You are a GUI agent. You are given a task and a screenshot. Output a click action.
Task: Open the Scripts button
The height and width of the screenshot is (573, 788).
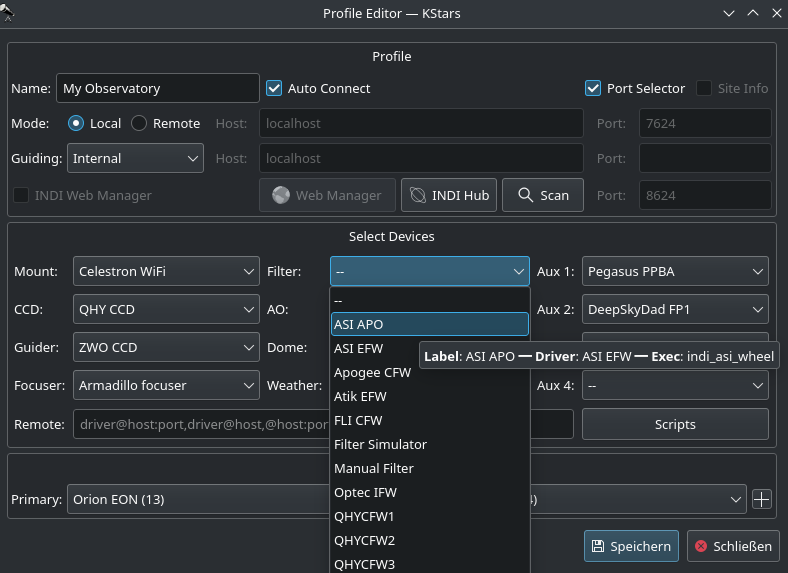pyautogui.click(x=675, y=424)
